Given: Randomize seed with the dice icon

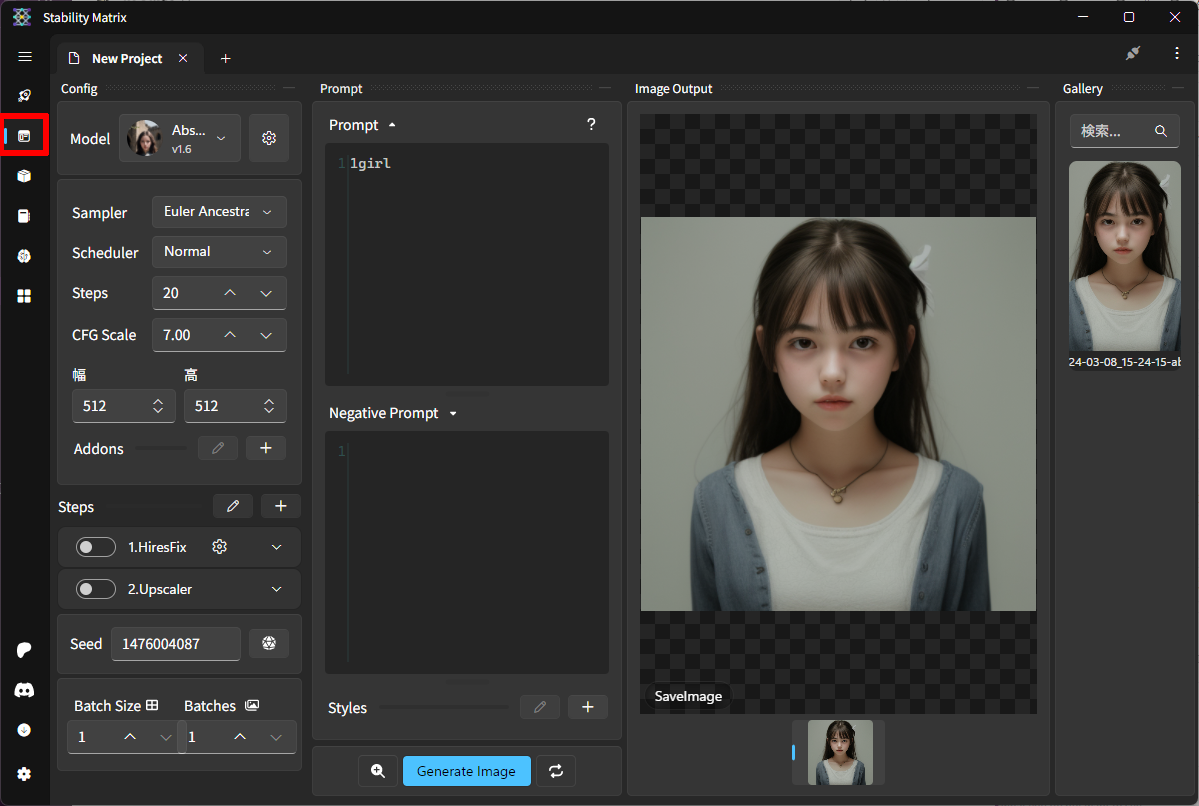Looking at the screenshot, I should [268, 644].
